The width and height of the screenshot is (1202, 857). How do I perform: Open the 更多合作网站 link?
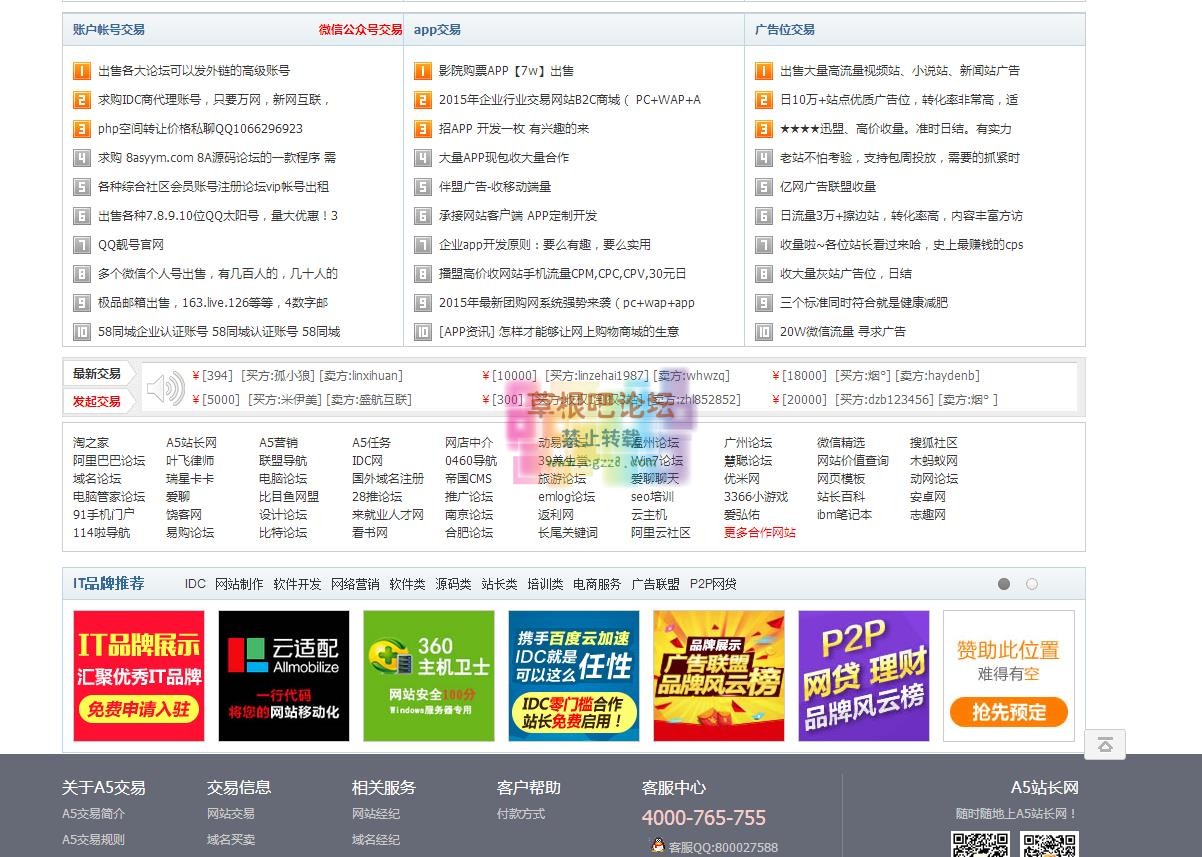coord(759,533)
